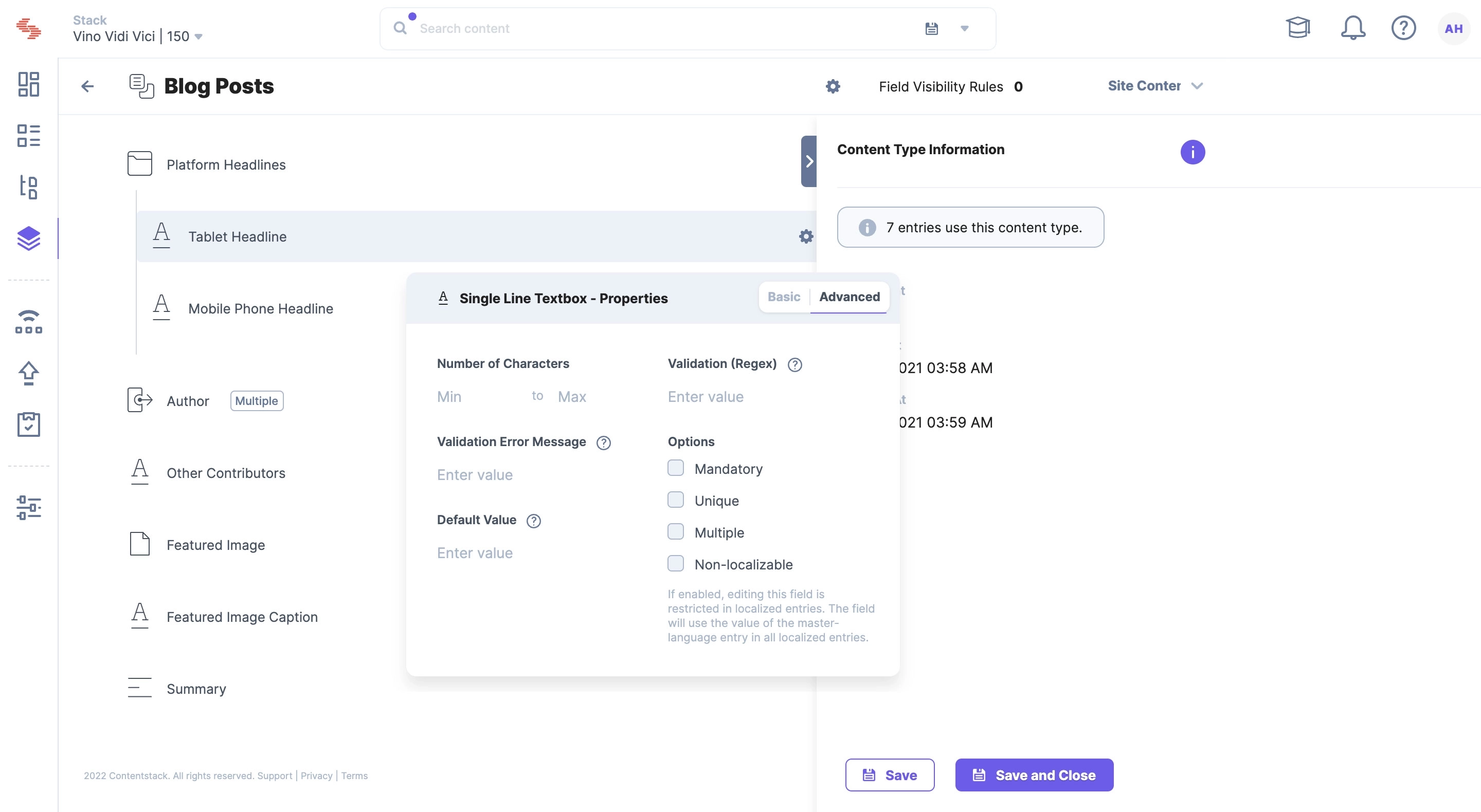This screenshot has width=1481, height=812.
Task: Open the Entries list icon in the sidebar
Action: 28,136
